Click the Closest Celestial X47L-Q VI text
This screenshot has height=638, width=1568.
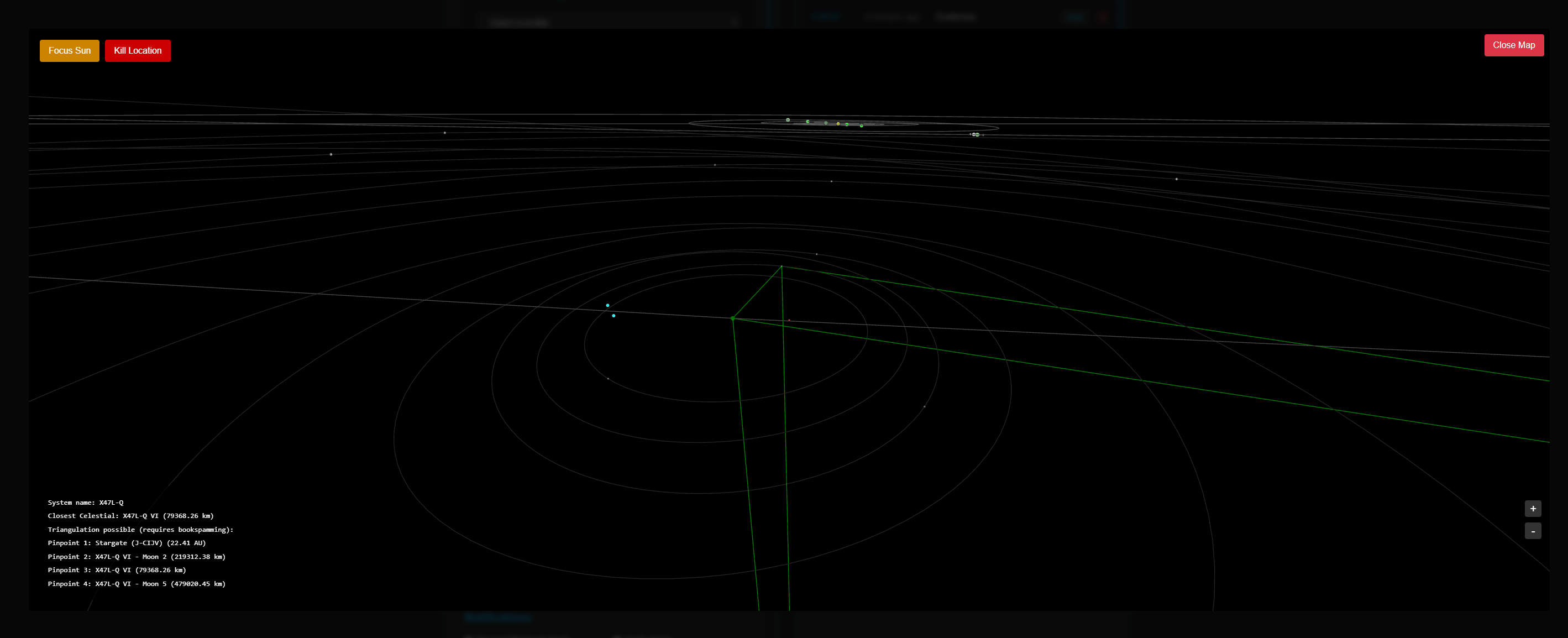click(130, 515)
